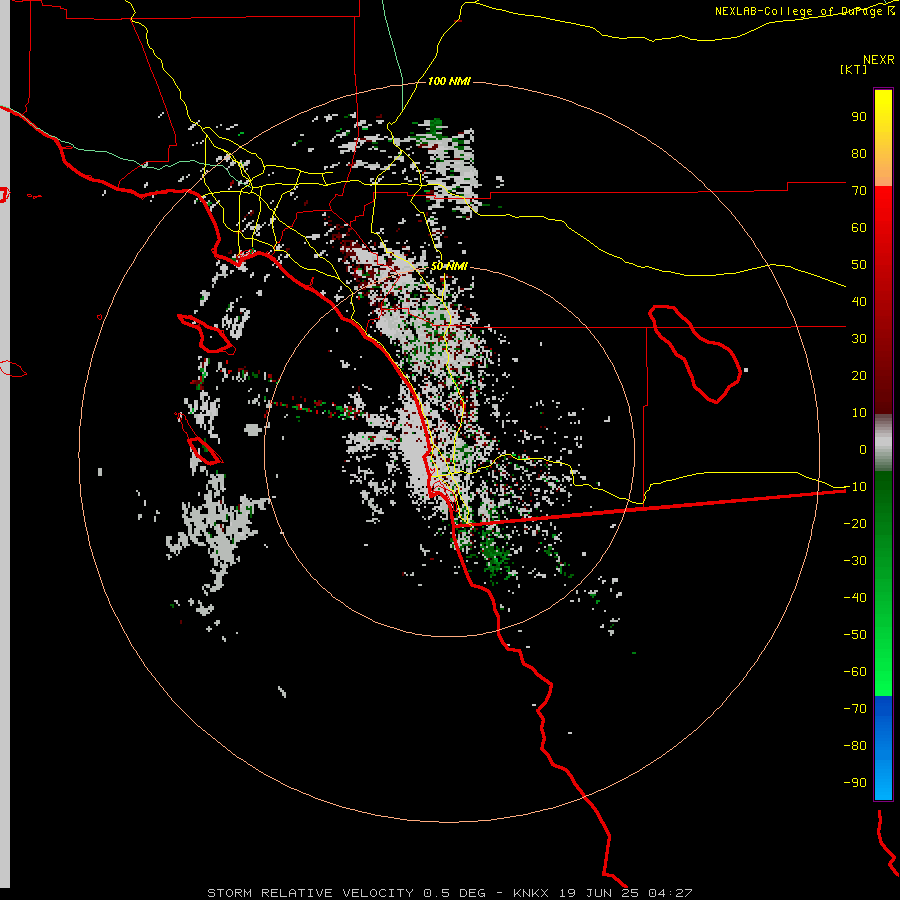The image size is (900, 900).
Task: Click the -30 value on velocity scale
Action: coord(855,561)
